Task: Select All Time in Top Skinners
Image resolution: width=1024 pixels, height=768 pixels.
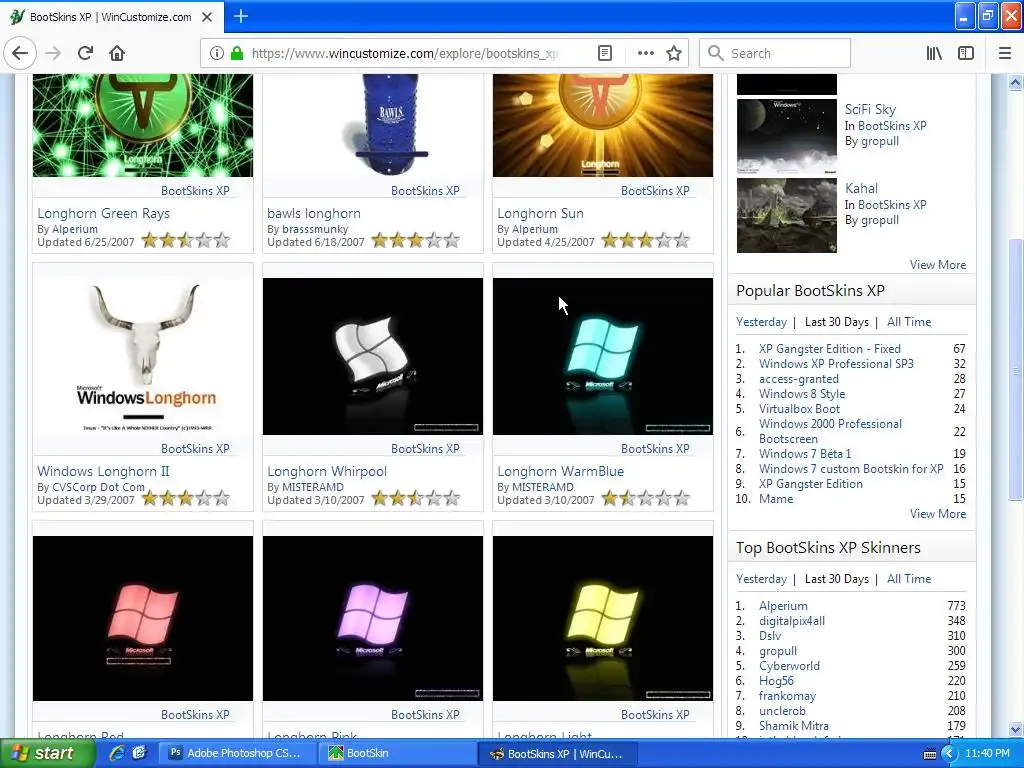Action: pos(908,579)
